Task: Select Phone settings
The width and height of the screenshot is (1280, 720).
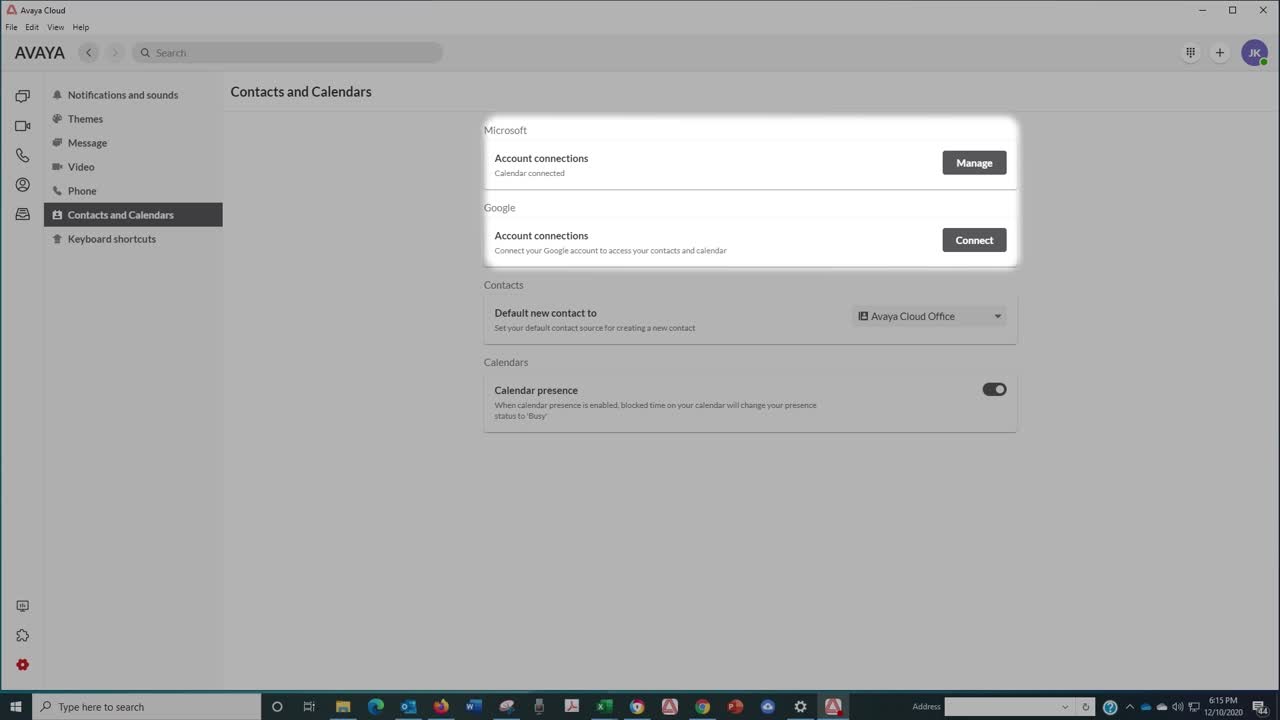Action: point(133,191)
